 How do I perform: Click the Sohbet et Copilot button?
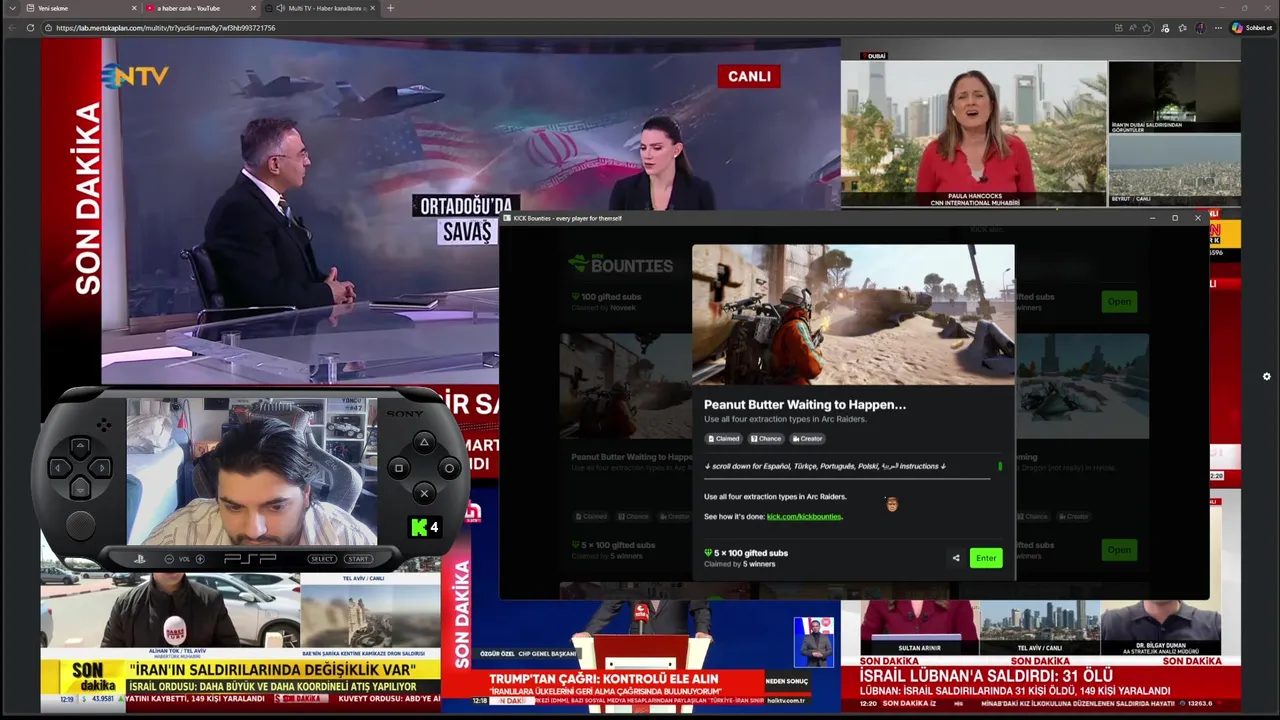point(1252,28)
